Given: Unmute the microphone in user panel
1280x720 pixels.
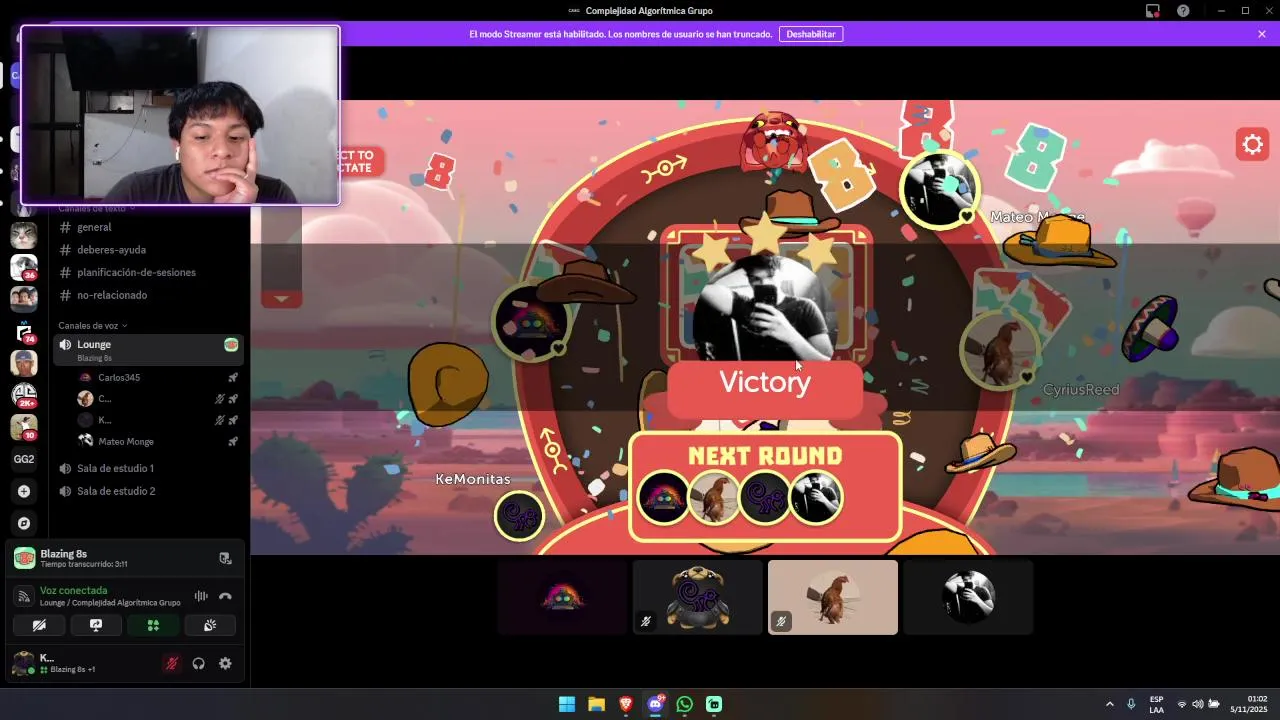Looking at the screenshot, I should pos(172,663).
